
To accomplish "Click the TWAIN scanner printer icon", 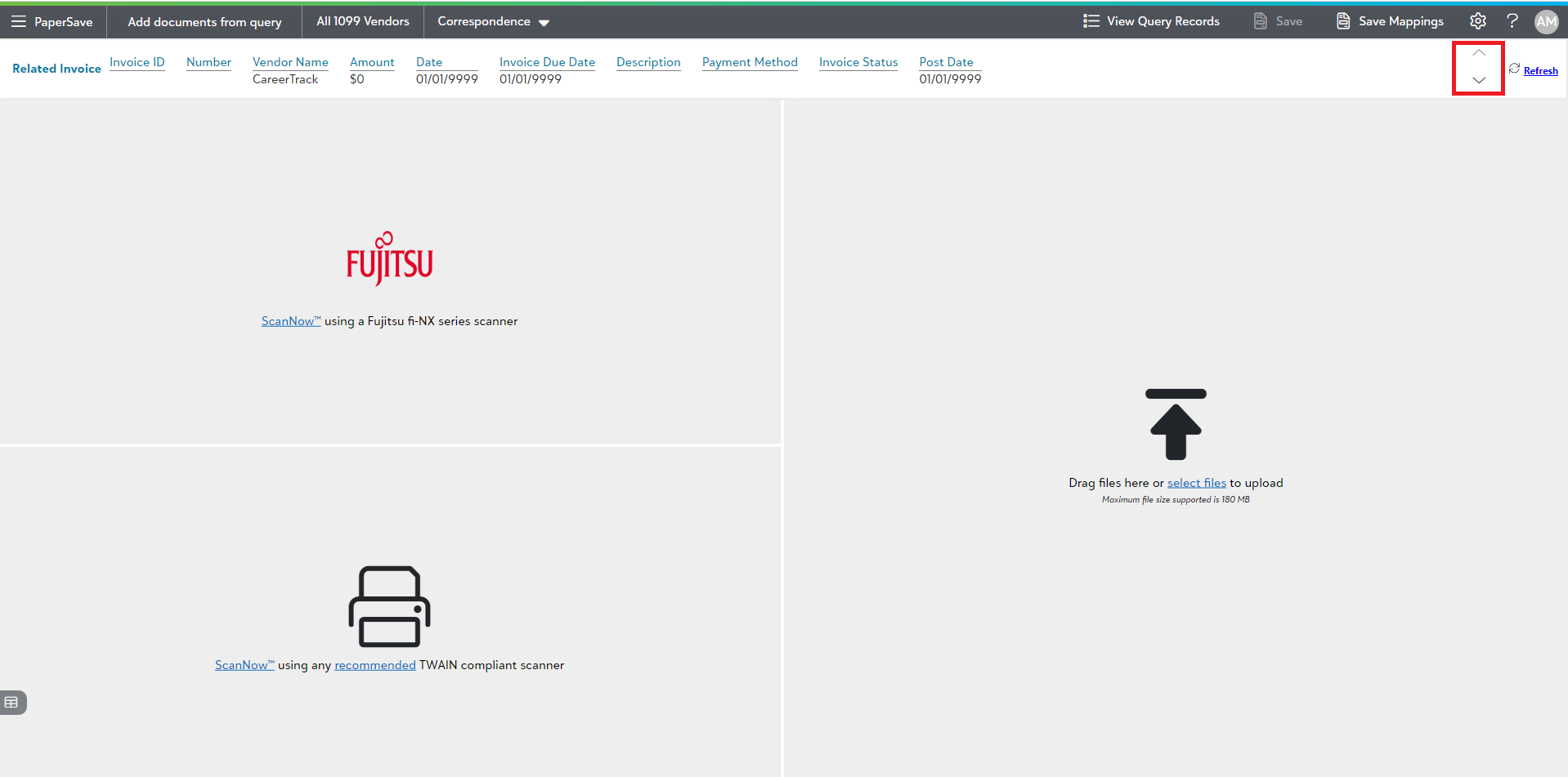I will click(x=389, y=607).
